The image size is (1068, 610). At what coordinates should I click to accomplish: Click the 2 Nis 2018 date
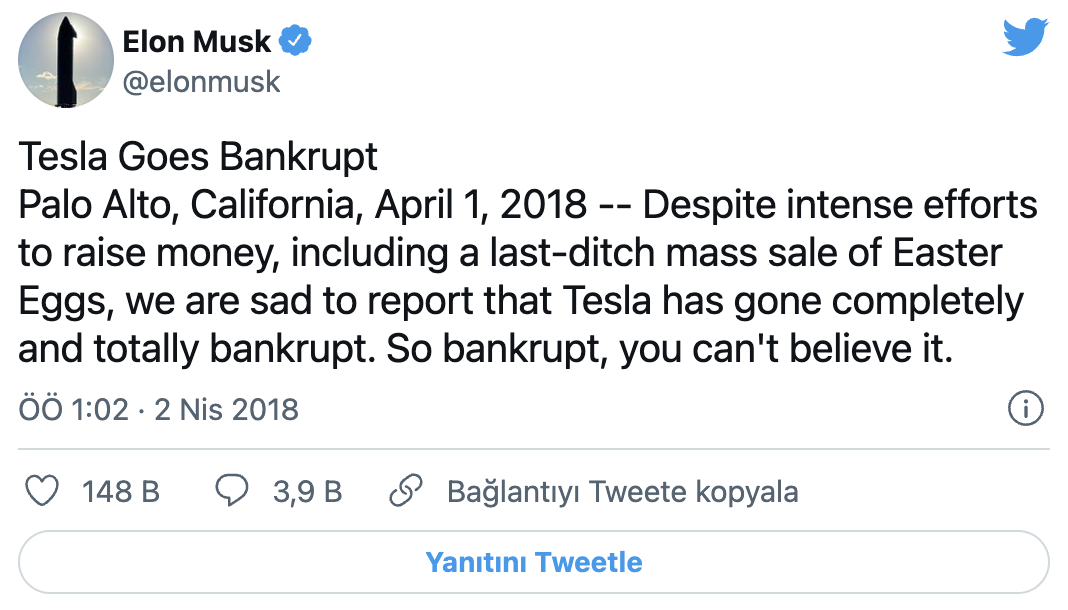(226, 409)
